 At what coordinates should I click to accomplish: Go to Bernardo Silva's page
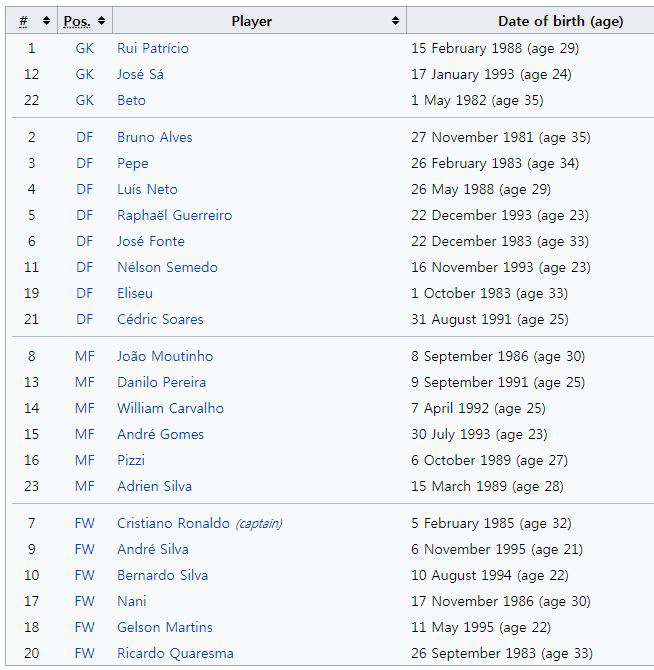[x=160, y=575]
